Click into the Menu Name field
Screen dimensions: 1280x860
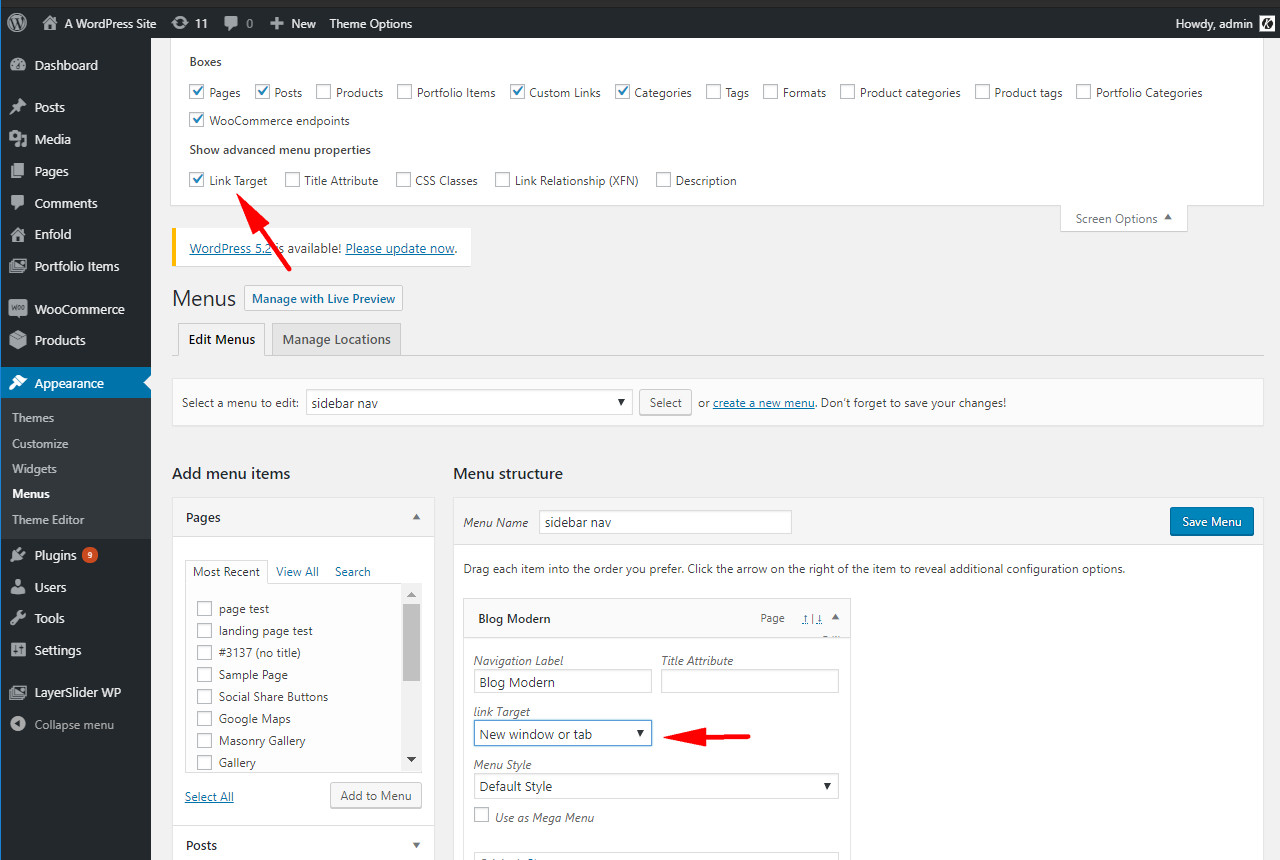(665, 522)
